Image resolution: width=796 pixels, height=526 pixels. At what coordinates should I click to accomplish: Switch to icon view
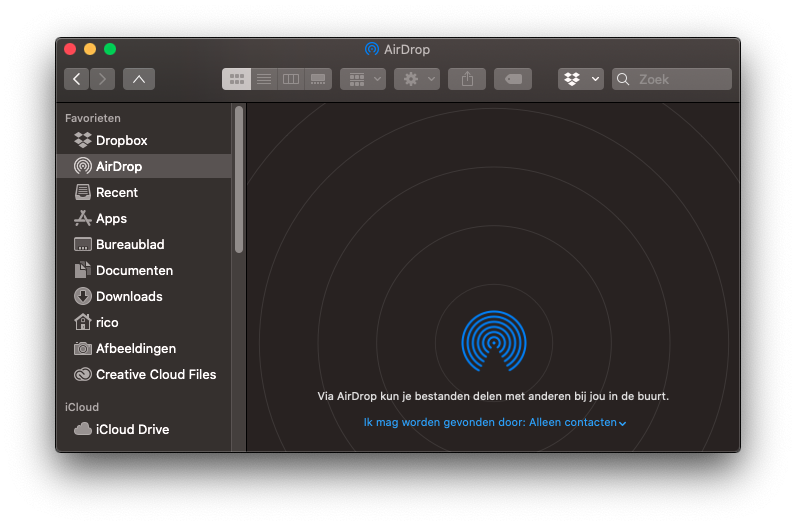coord(237,79)
